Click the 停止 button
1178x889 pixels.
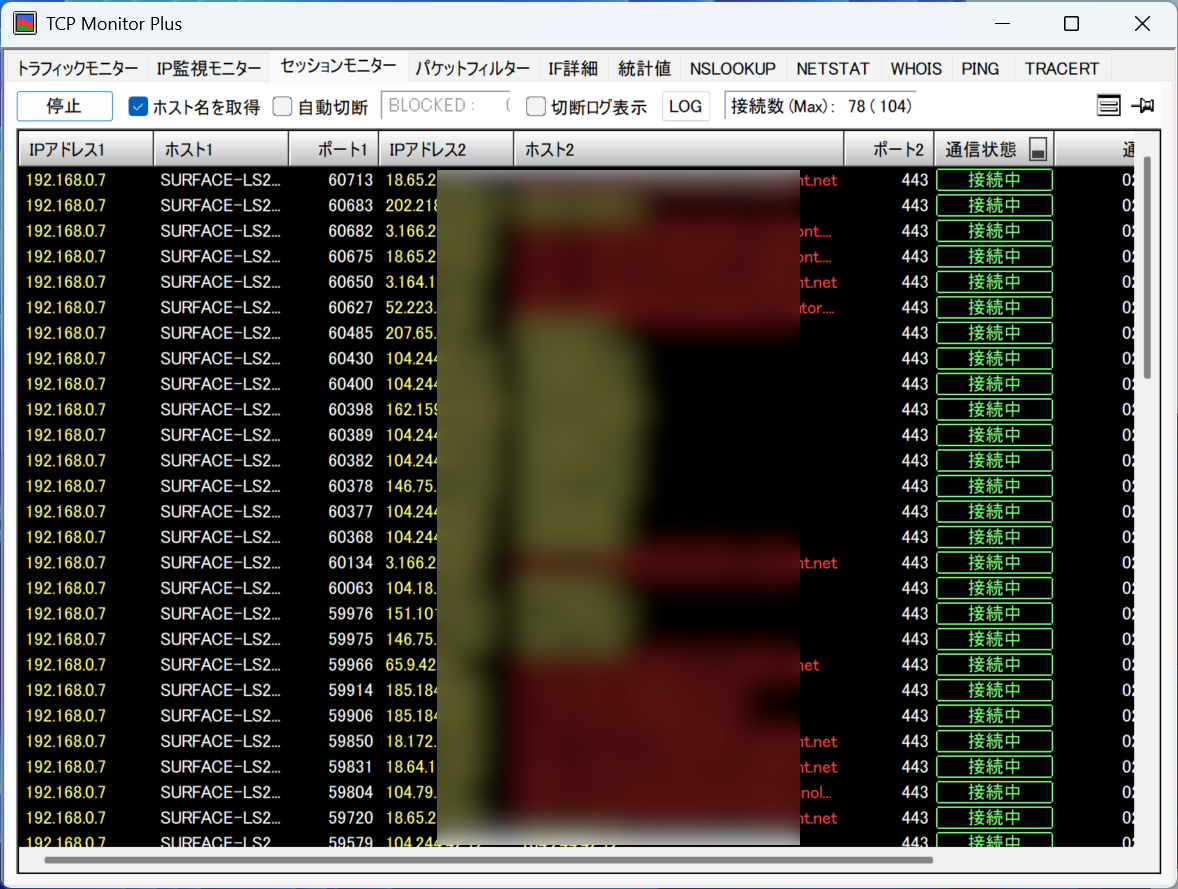click(x=65, y=106)
